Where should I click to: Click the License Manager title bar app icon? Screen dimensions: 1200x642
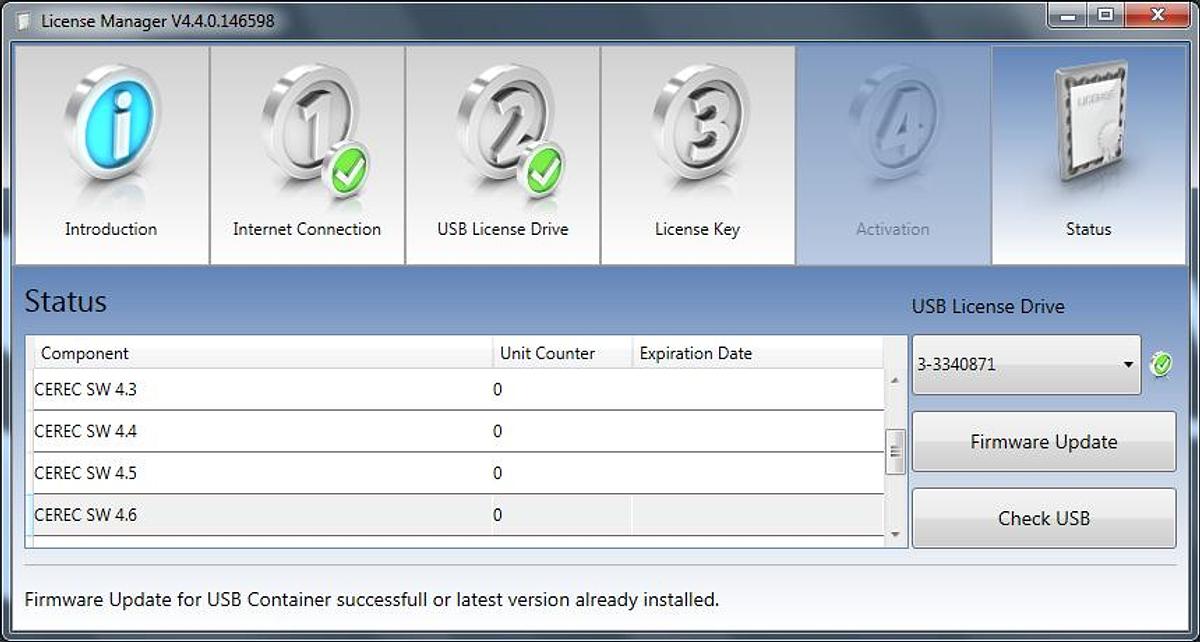24,21
